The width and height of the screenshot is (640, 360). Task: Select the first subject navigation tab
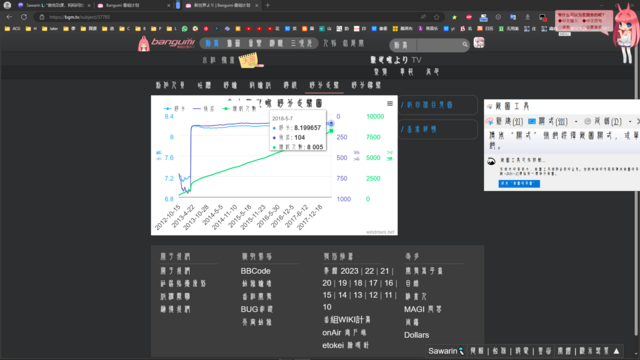tap(170, 85)
